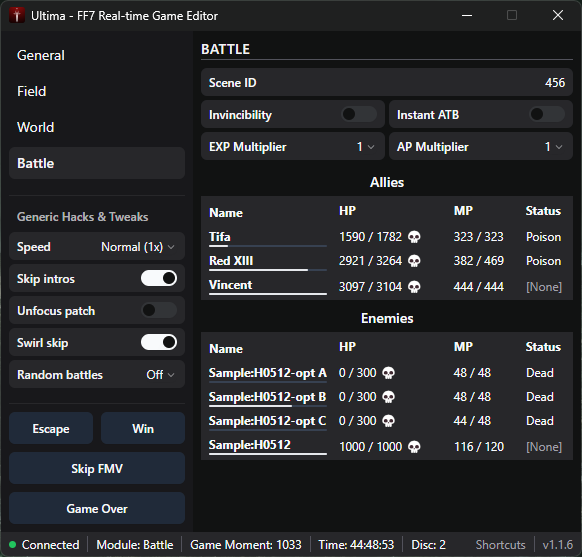The image size is (582, 557).
Task: Click enemy name Sample:H0512
Action: coord(249,445)
